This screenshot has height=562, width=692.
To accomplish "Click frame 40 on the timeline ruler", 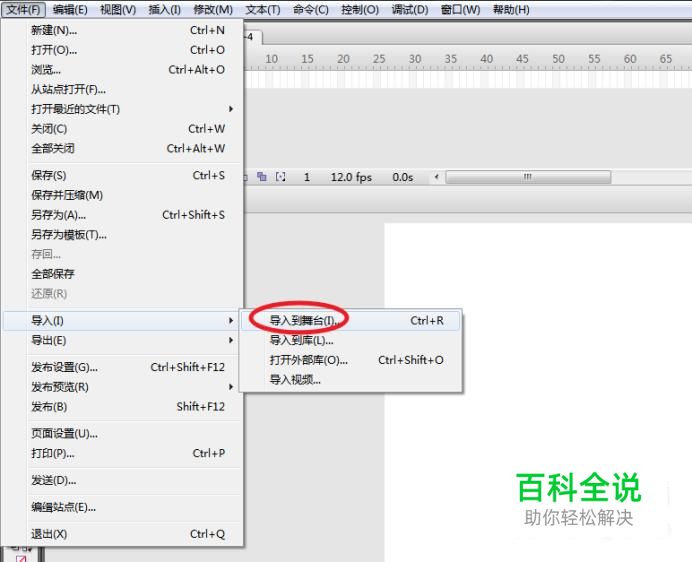I will [486, 59].
